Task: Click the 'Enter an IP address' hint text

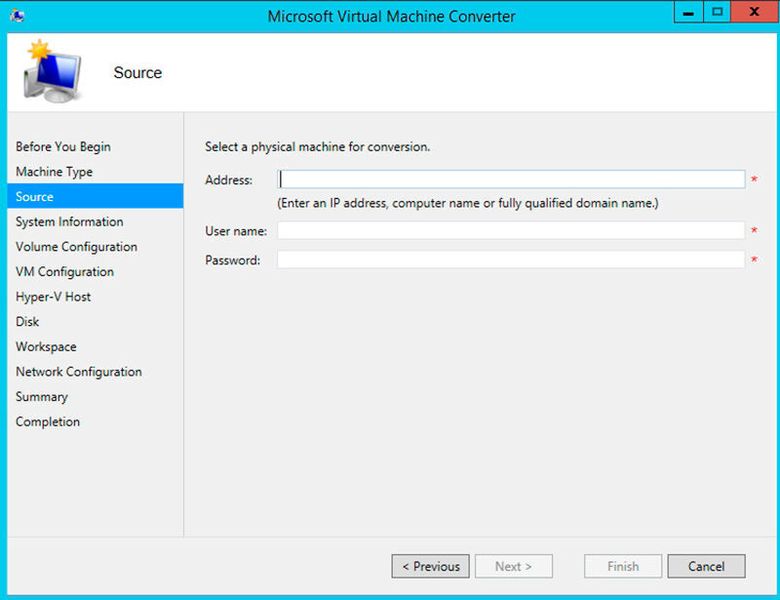Action: (x=468, y=203)
